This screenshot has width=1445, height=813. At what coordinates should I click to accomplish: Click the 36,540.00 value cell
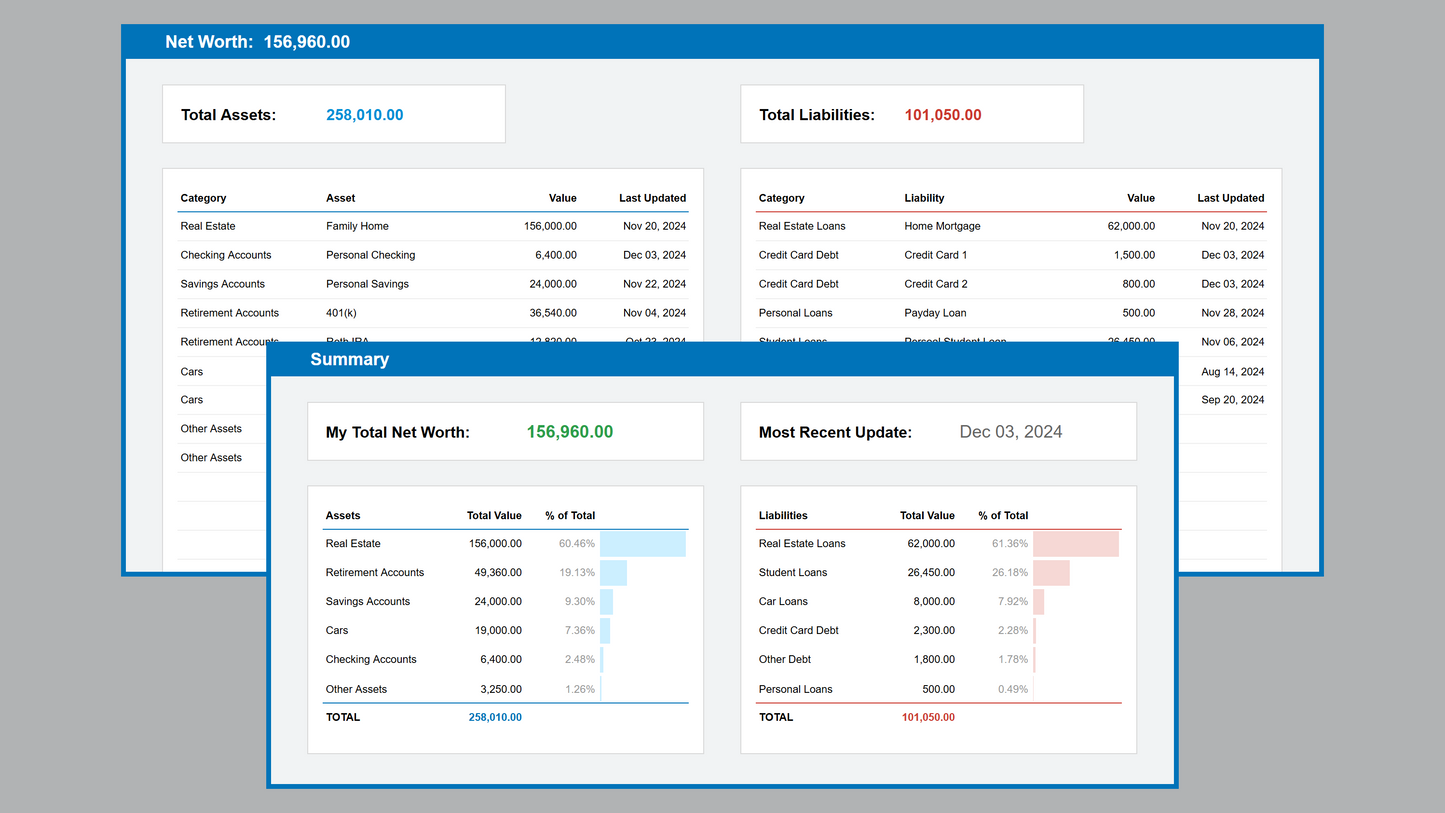[x=553, y=313]
